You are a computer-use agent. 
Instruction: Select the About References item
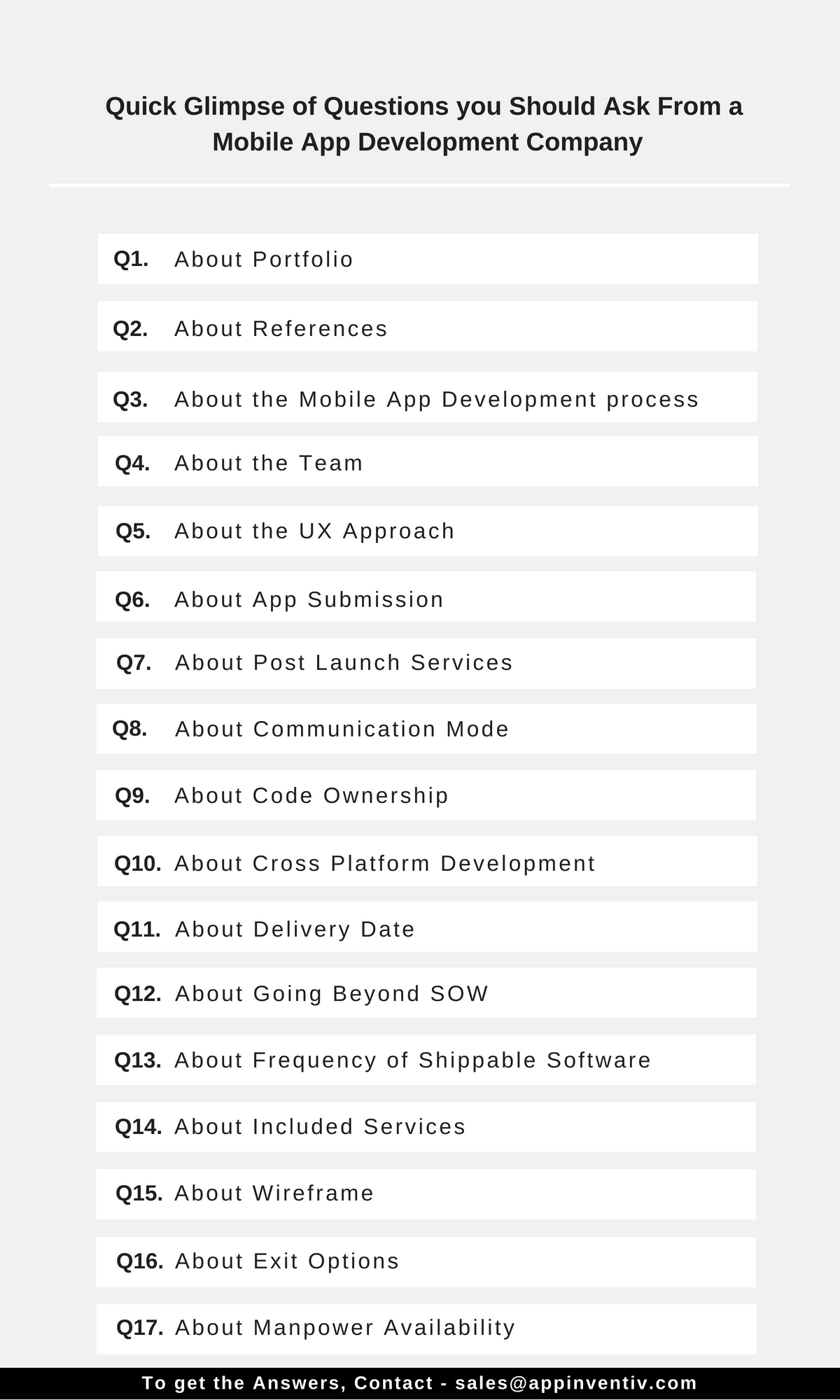pyautogui.click(x=427, y=327)
